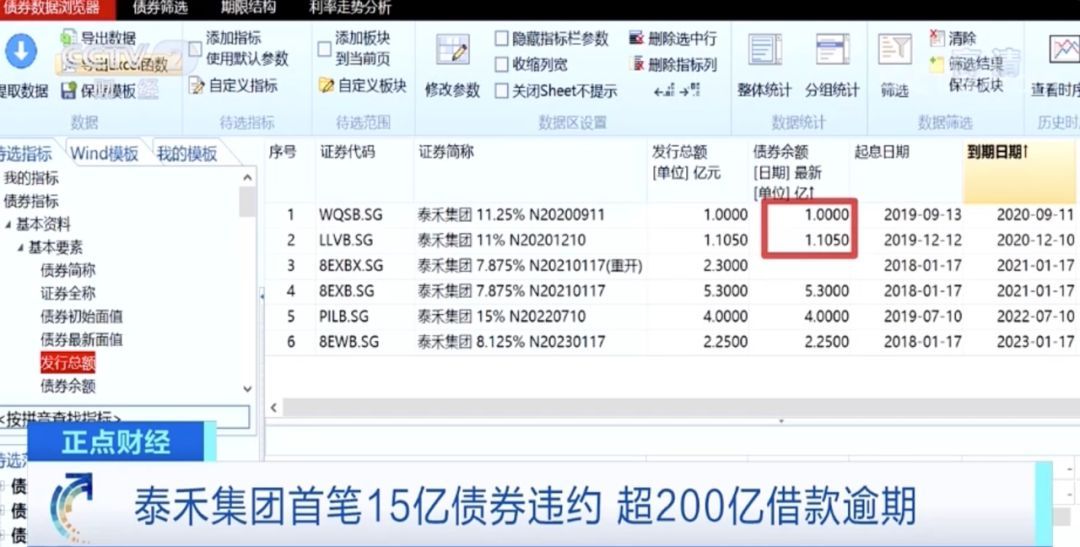Click 删除指标列 icon

coord(636,65)
